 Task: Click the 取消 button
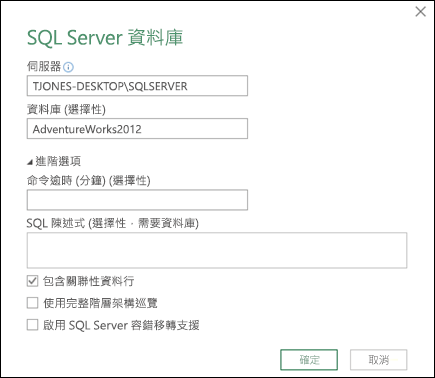pos(378,360)
